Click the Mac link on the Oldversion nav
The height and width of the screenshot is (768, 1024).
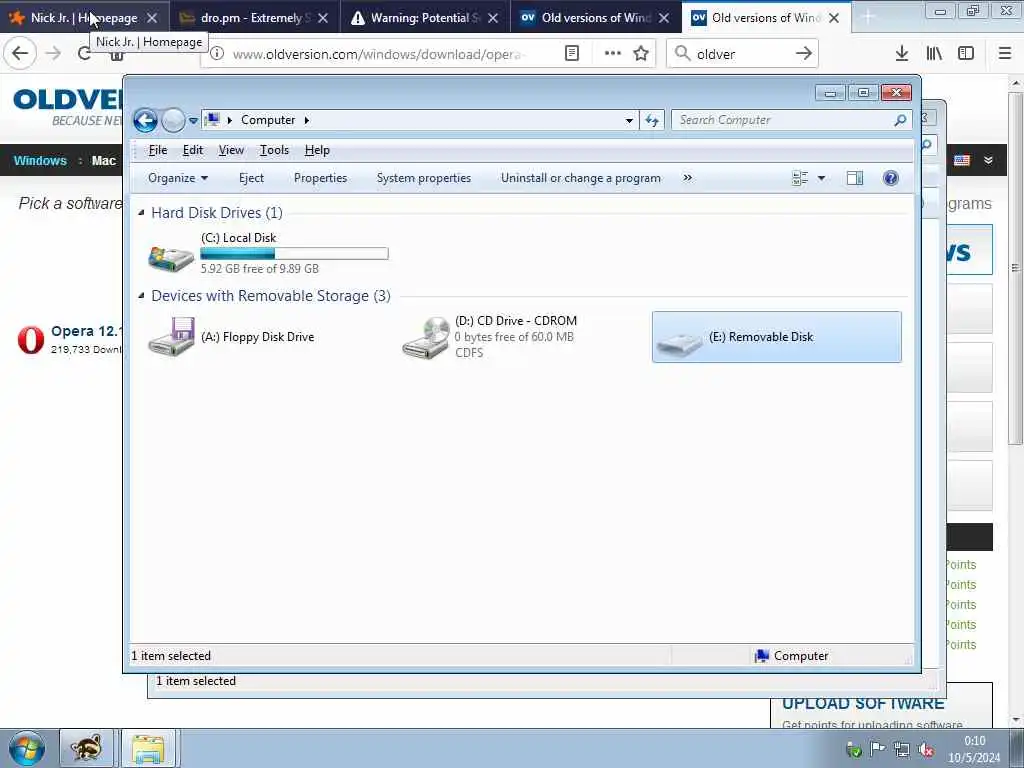click(103, 161)
